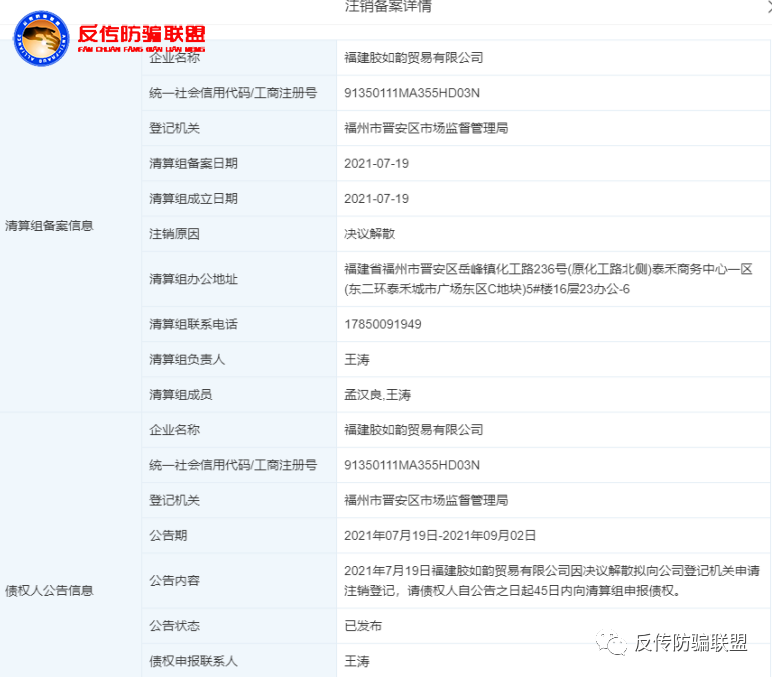The width and height of the screenshot is (772, 677).
Task: Click the 公告内容 label
Action: click(x=174, y=581)
